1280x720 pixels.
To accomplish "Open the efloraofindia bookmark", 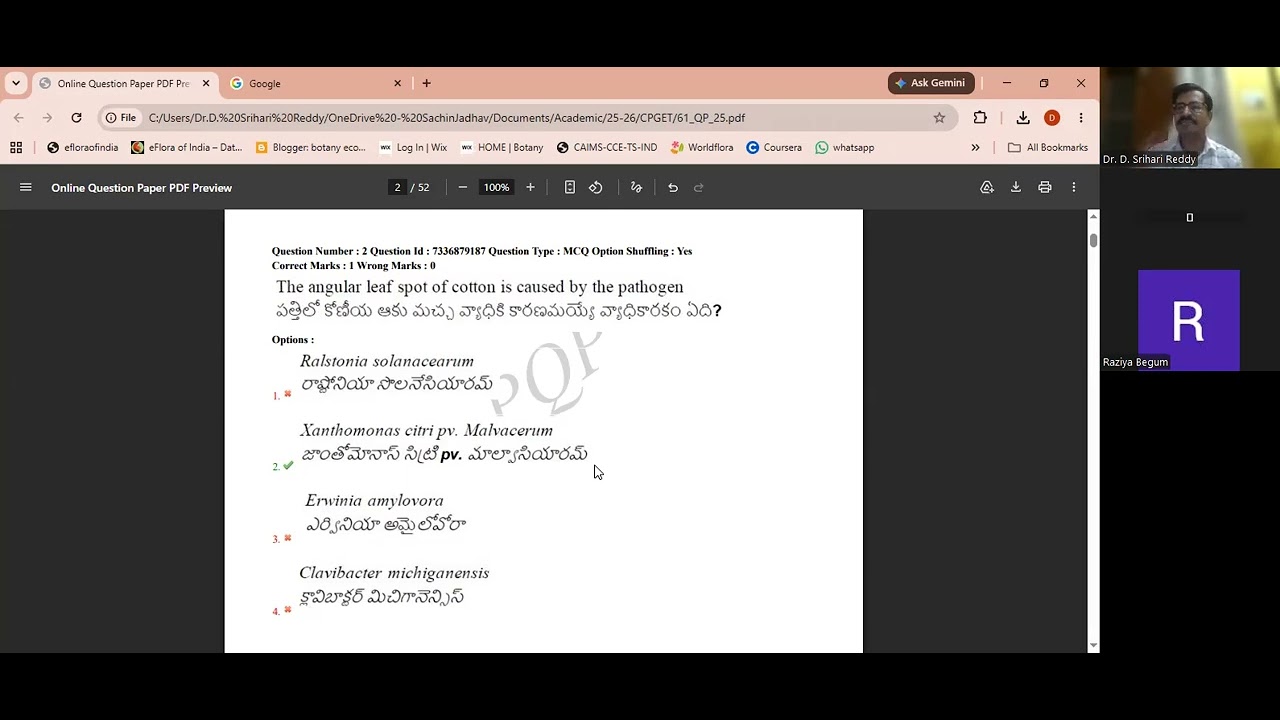I will tap(83, 147).
